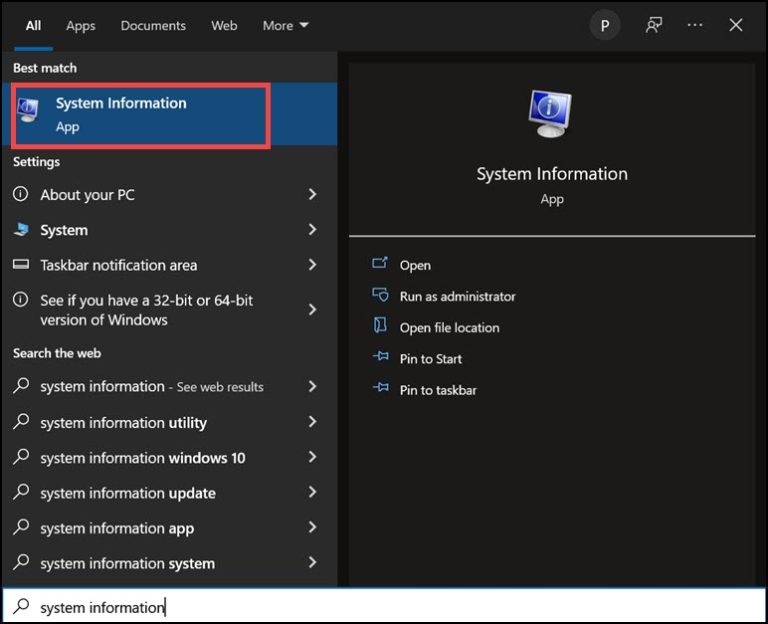The height and width of the screenshot is (624, 768).
Task: Click Pin to taskbar option
Action: (438, 390)
